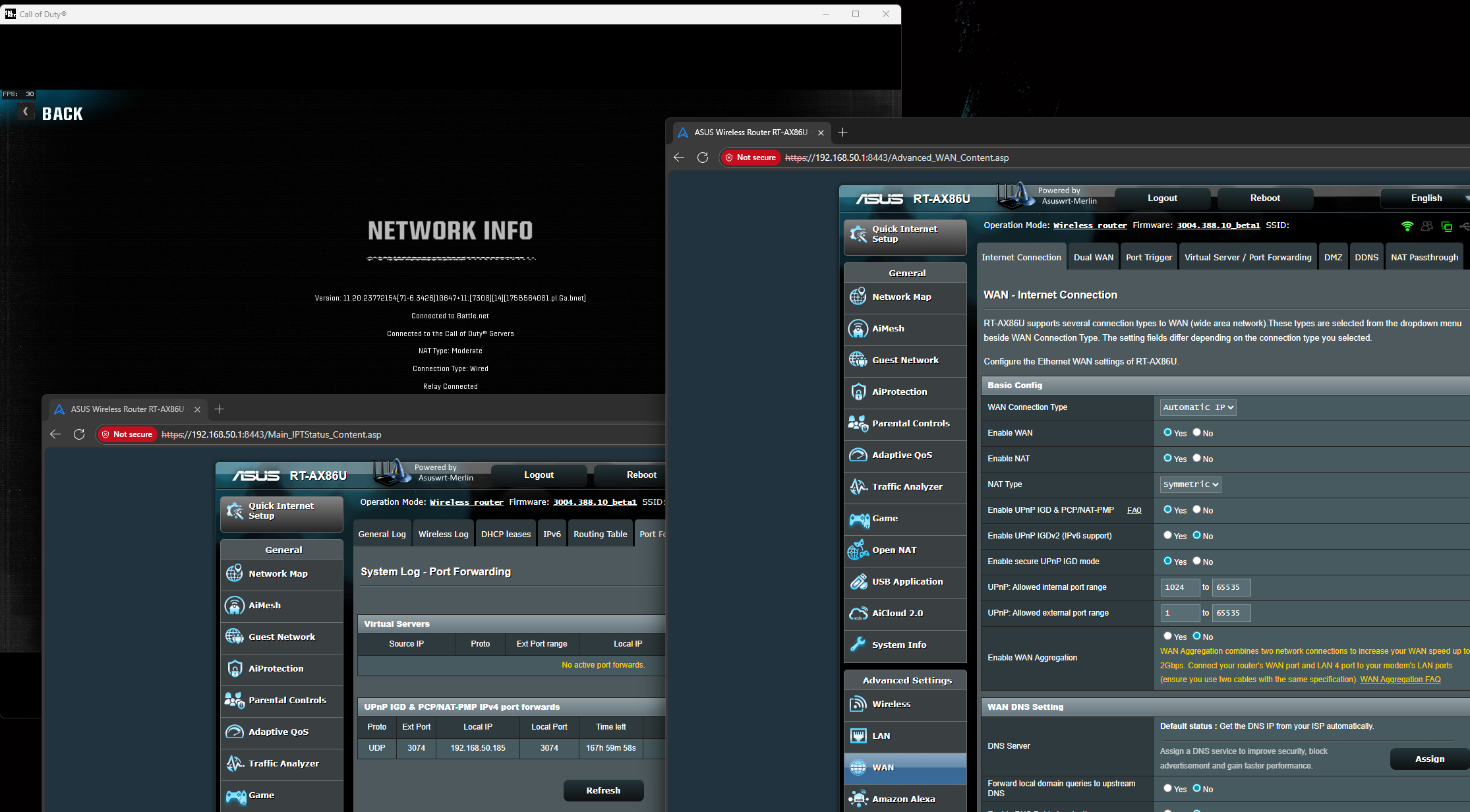Click the back arrow in Call of Duty
Image resolution: width=1470 pixels, height=812 pixels.
[25, 112]
